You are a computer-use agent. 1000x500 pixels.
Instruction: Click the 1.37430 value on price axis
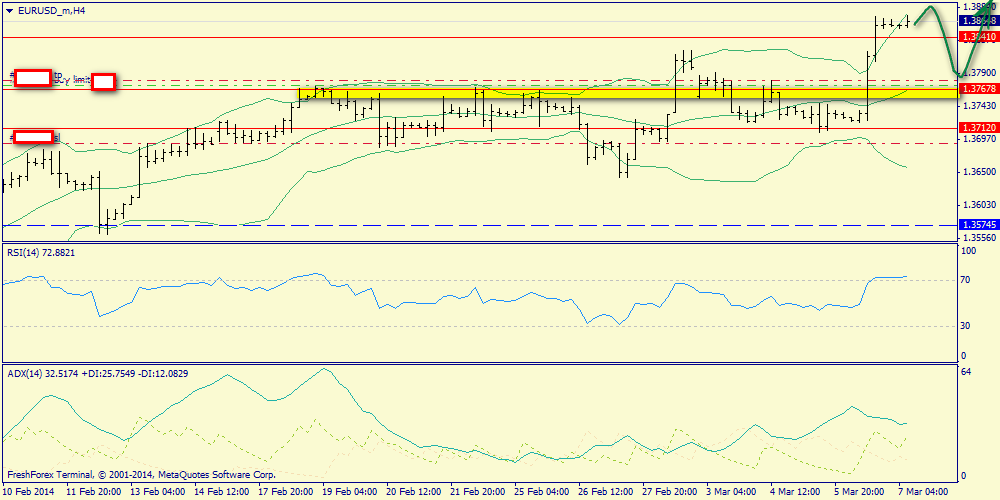pos(979,105)
